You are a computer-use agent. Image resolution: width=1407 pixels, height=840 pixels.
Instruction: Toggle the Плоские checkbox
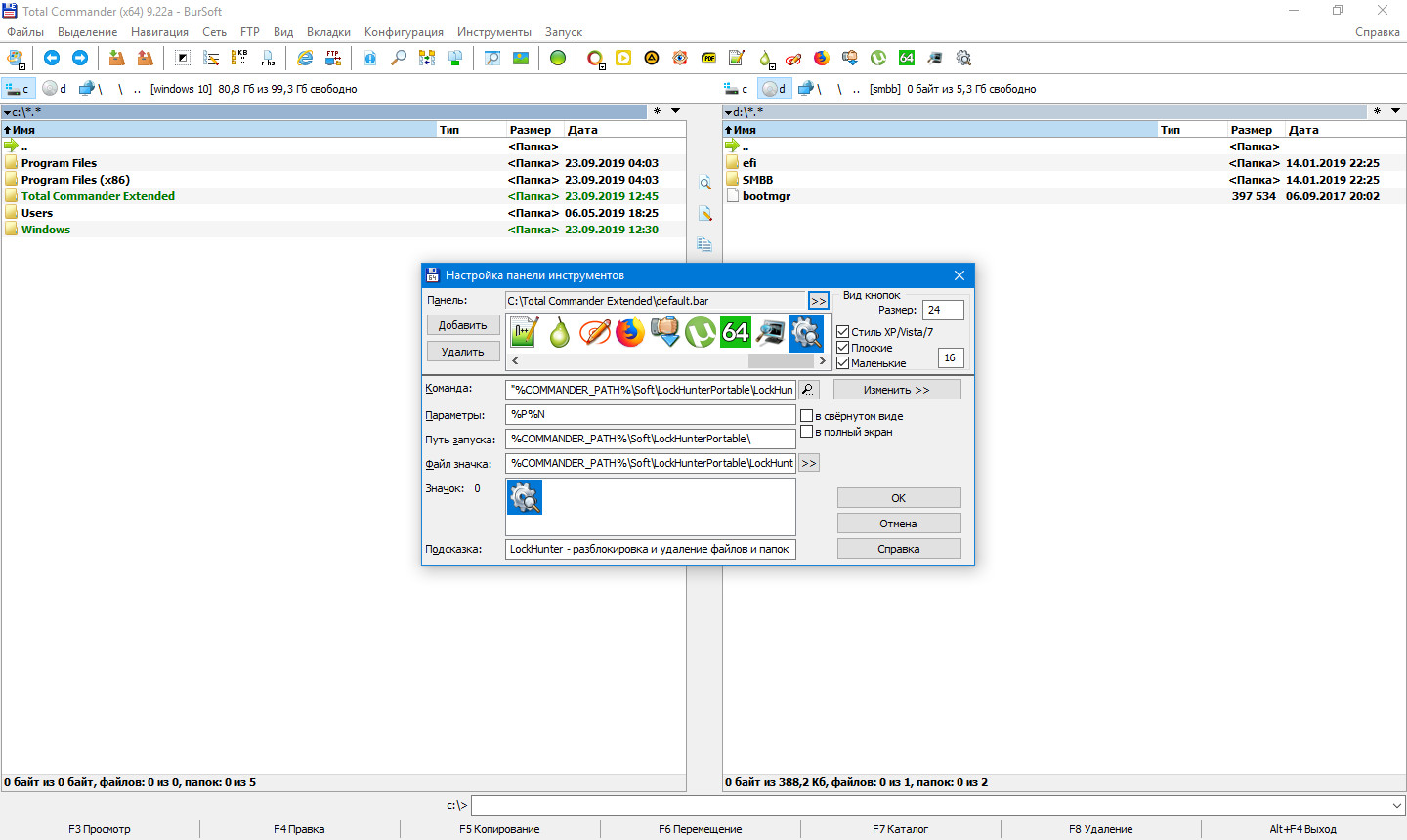[843, 348]
